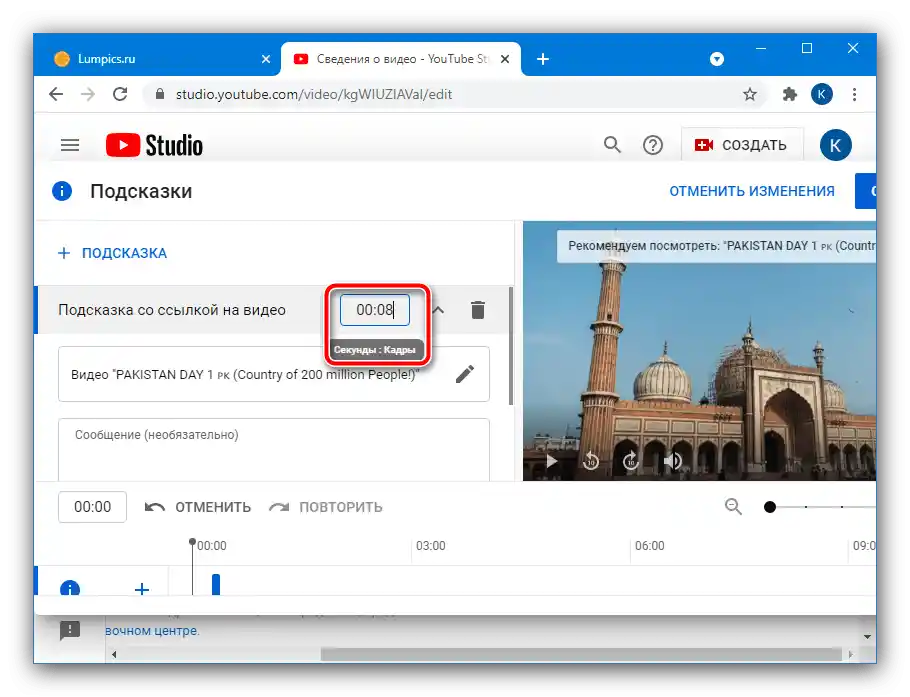910x697 pixels.
Task: Switch to the YouTube Studio video details tab
Action: point(400,59)
